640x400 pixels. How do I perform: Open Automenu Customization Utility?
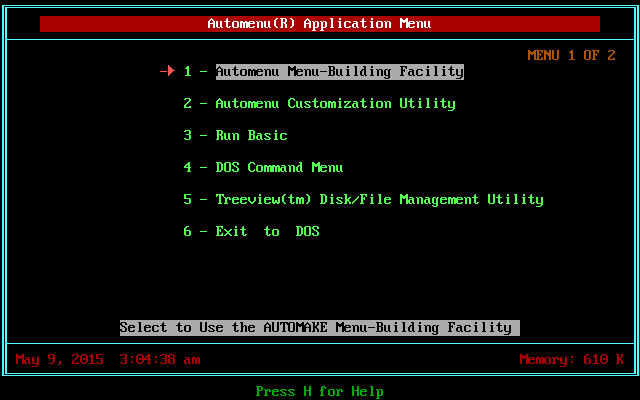tap(335, 104)
